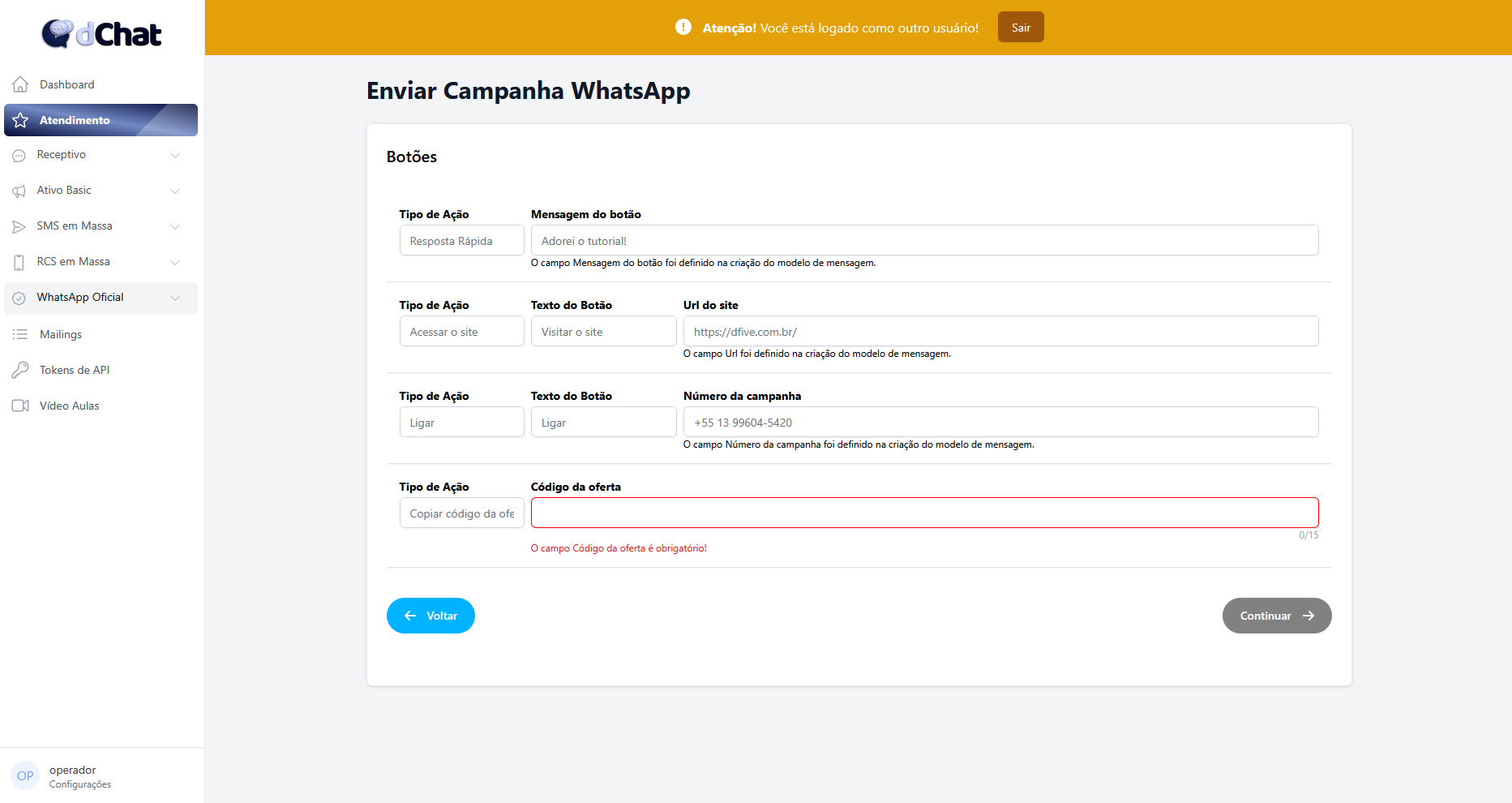Click the Mailings list icon
This screenshot has height=803, width=1512.
20,334
